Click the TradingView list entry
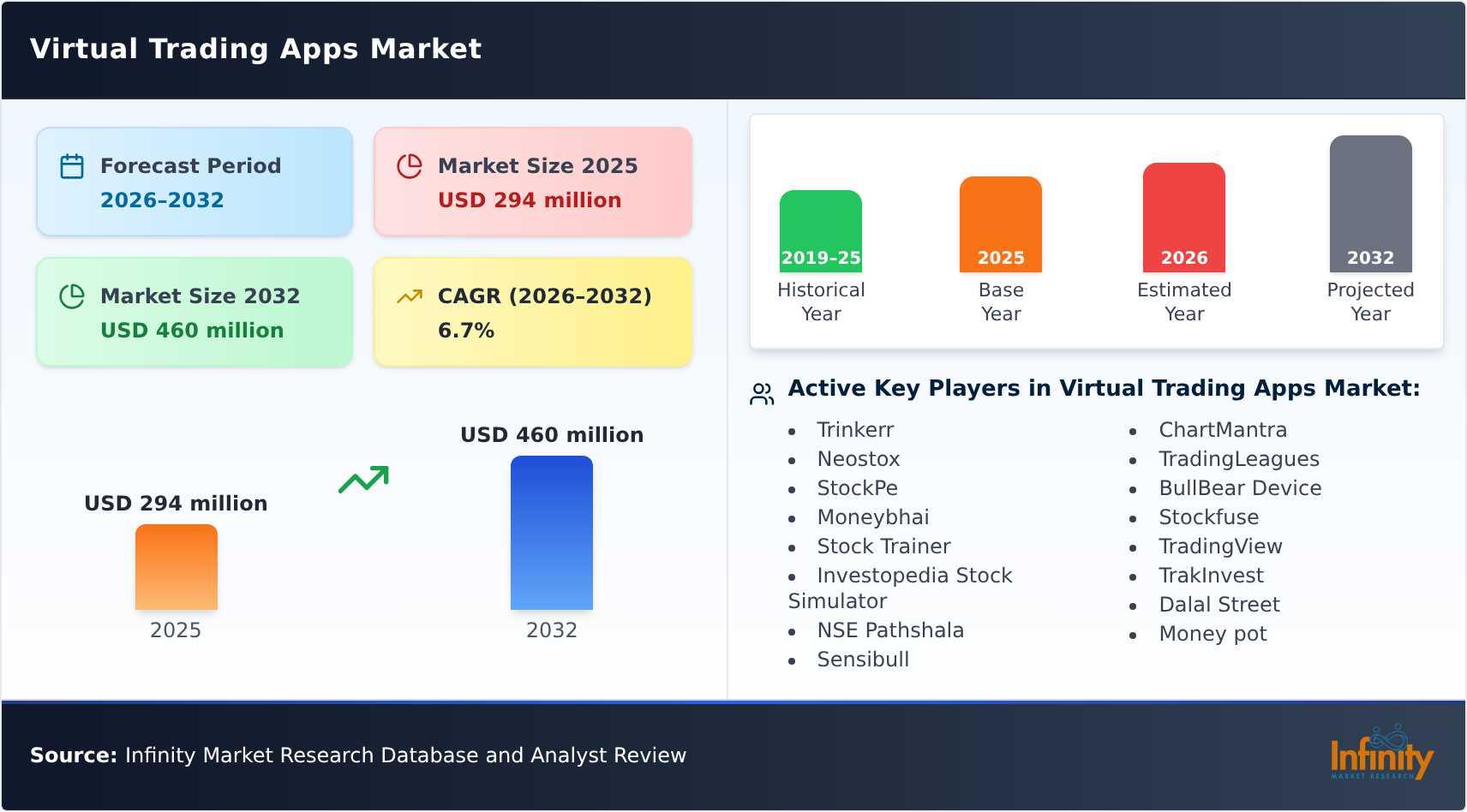The height and width of the screenshot is (812, 1467). pos(1220,546)
